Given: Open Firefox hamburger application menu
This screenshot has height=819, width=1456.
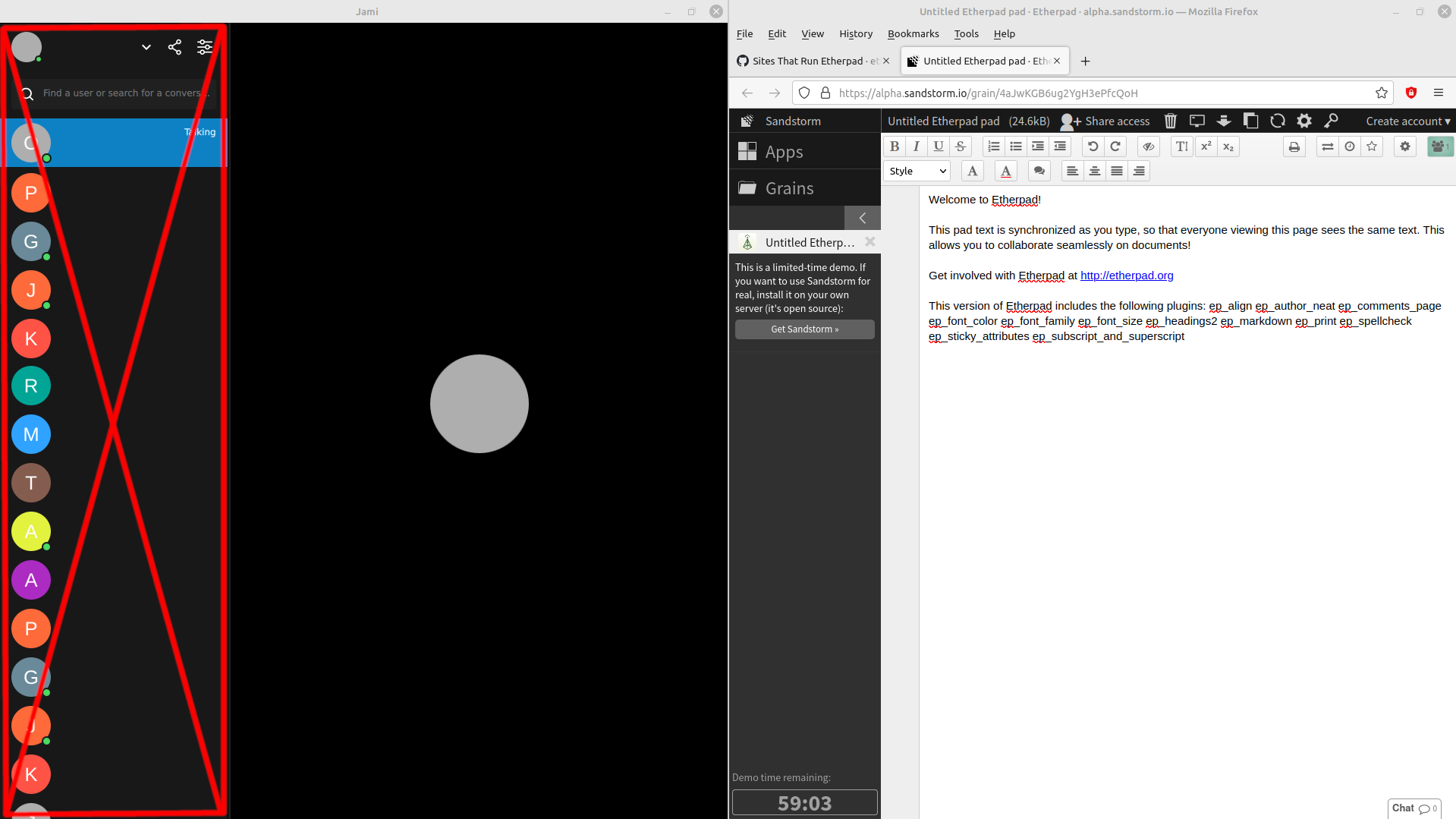Looking at the screenshot, I should 1438,93.
